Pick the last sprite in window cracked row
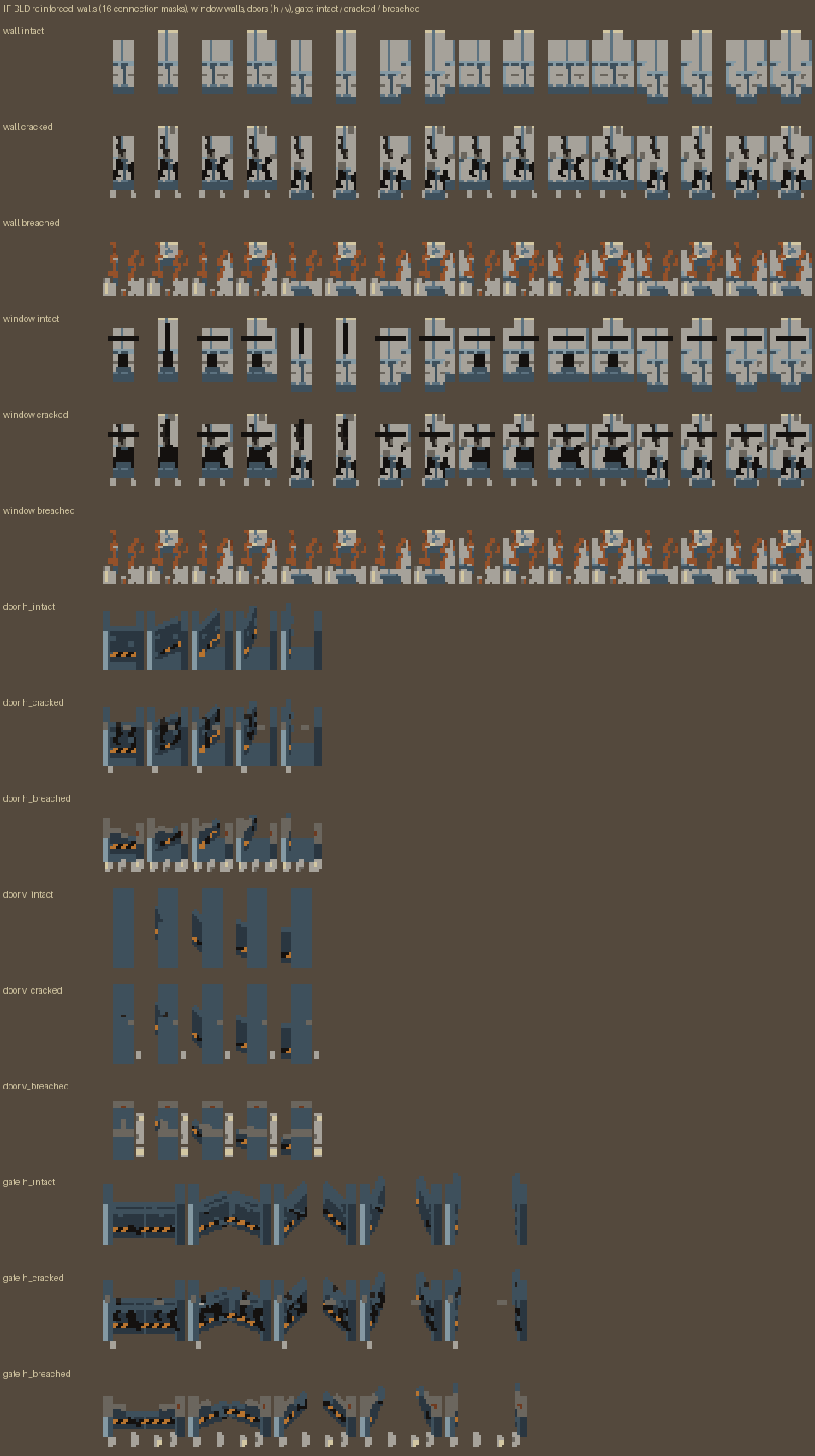This screenshot has width=815, height=1456. pyautogui.click(x=789, y=450)
